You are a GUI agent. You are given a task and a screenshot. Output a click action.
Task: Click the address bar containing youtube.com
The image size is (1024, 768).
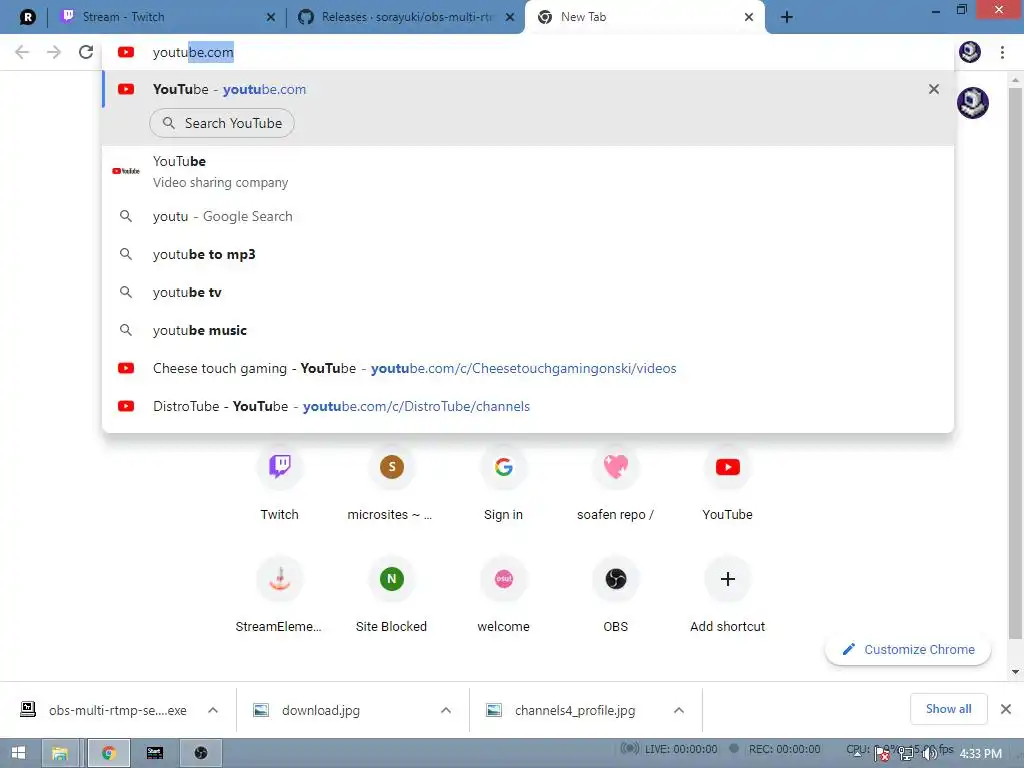pos(528,52)
